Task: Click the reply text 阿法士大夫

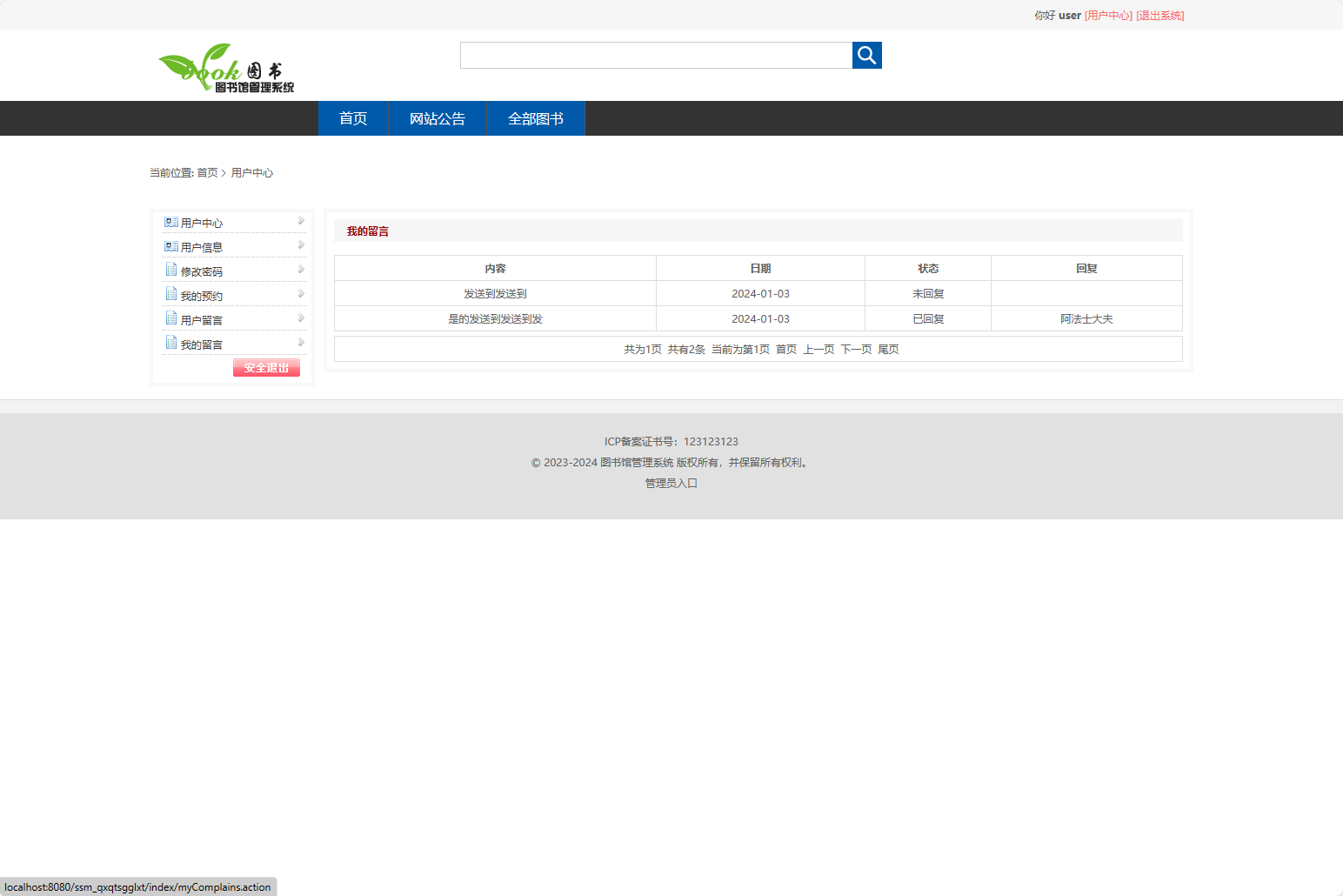Action: pyautogui.click(x=1086, y=319)
